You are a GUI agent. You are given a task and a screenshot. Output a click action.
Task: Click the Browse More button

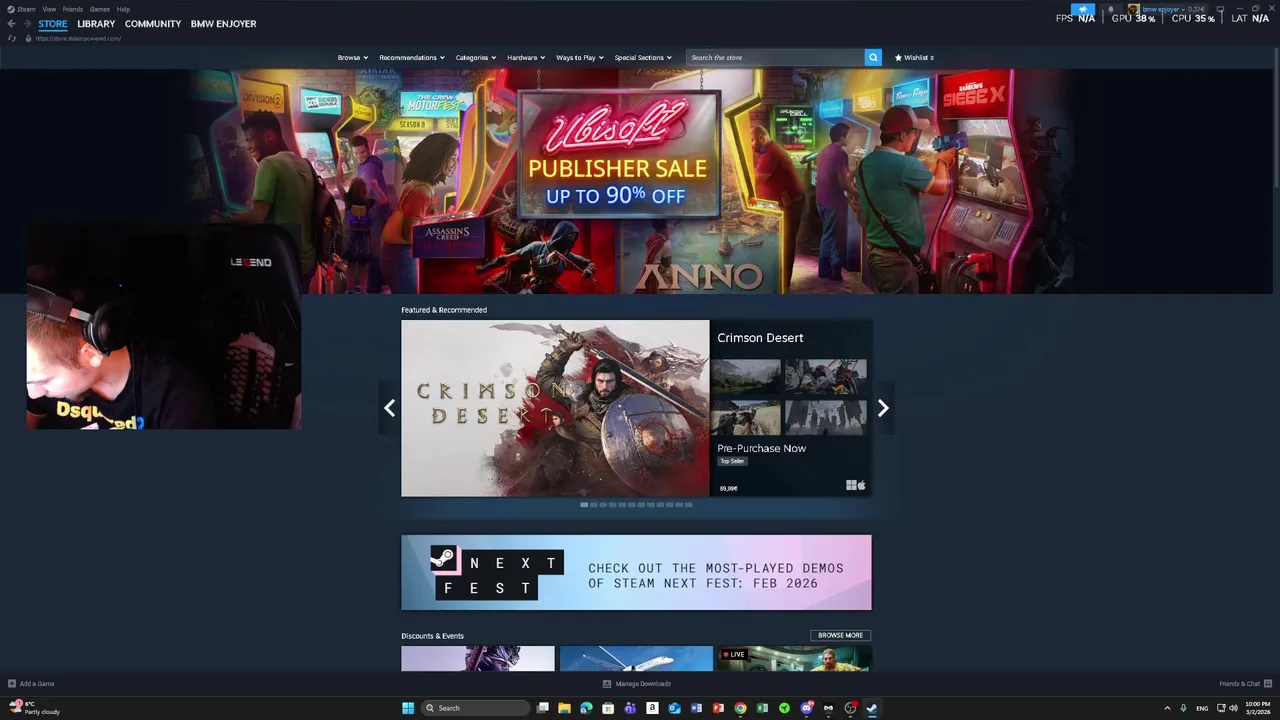[x=840, y=635]
